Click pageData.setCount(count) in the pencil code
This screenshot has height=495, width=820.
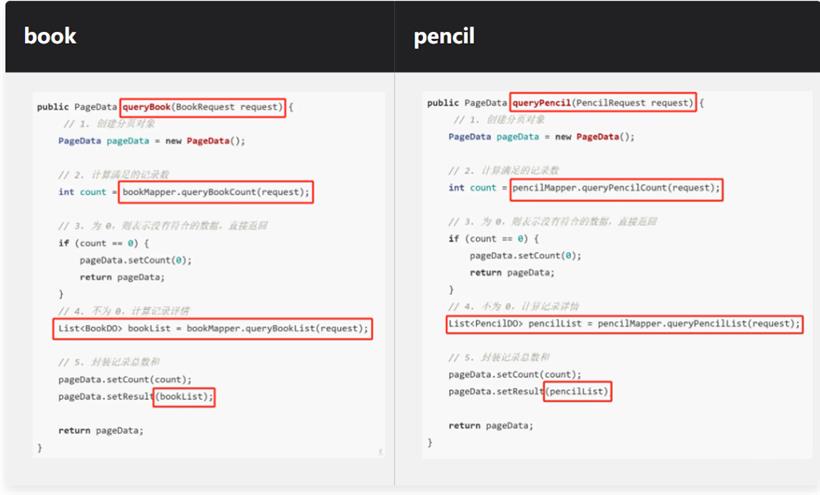click(515, 375)
